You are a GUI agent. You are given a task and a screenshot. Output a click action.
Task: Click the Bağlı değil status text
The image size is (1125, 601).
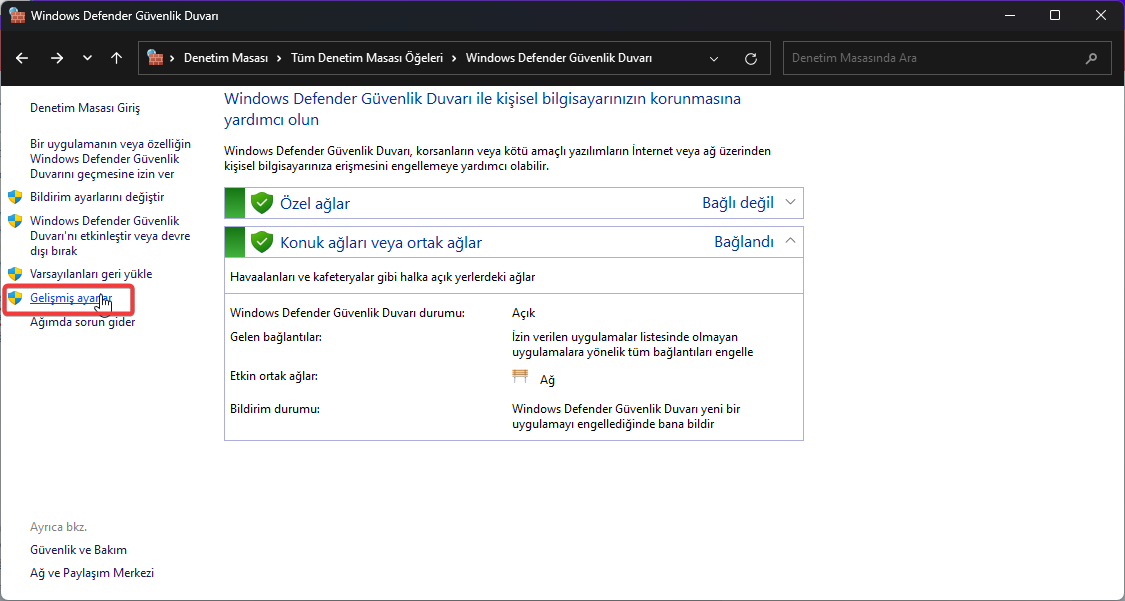[738, 203]
